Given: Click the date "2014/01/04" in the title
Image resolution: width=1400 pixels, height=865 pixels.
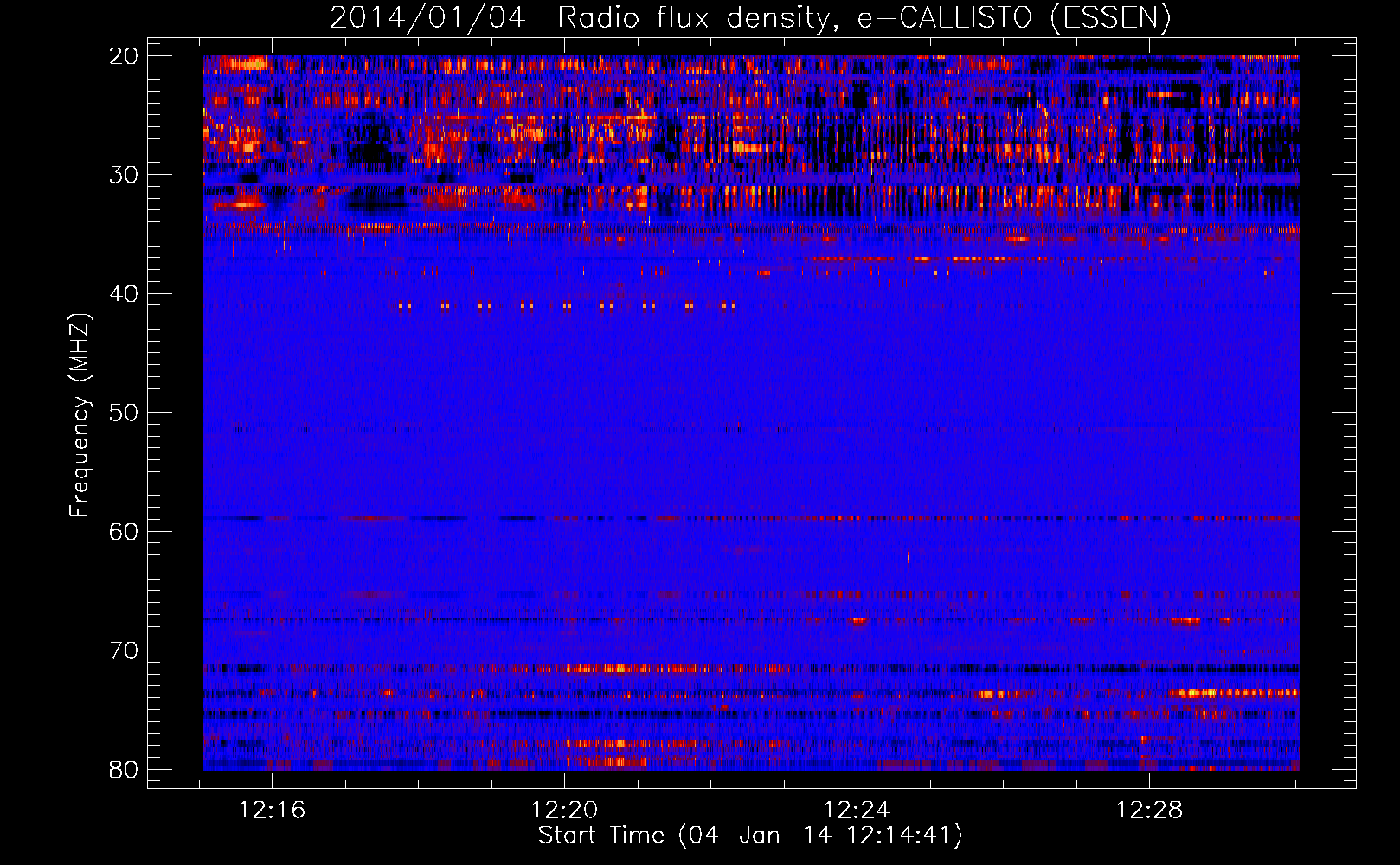Looking at the screenshot, I should click(x=427, y=18).
